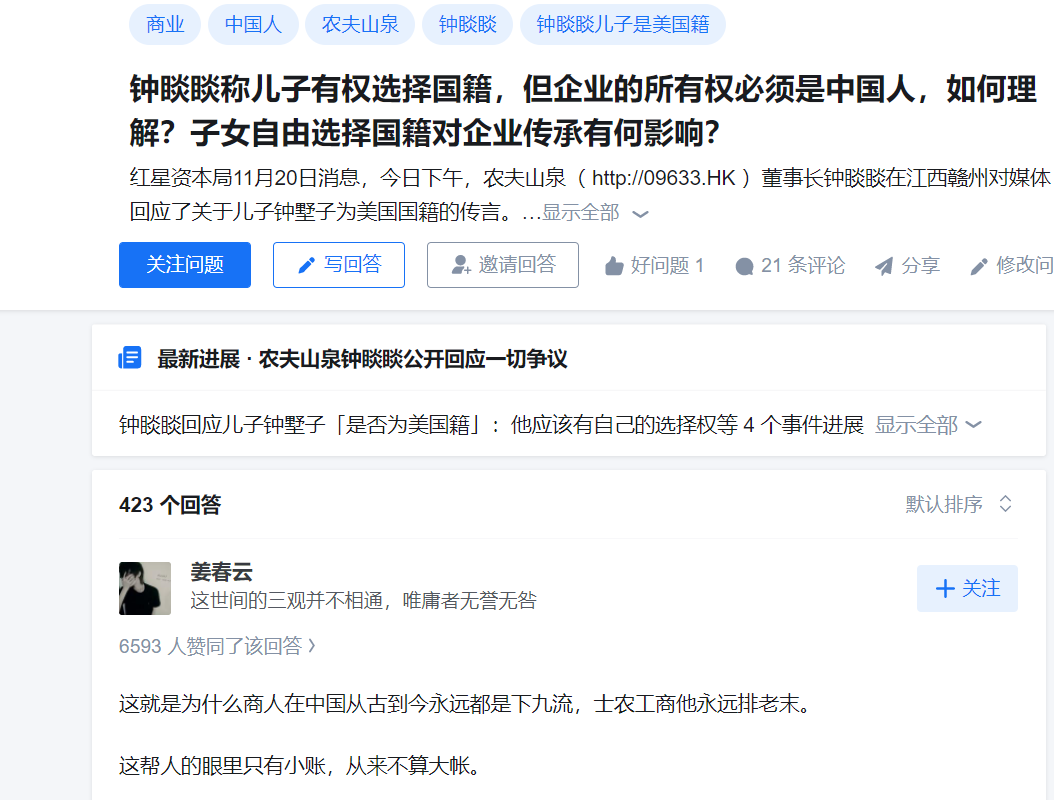Toggle 关注问题 follow question button
This screenshot has width=1054, height=800.
coord(185,265)
